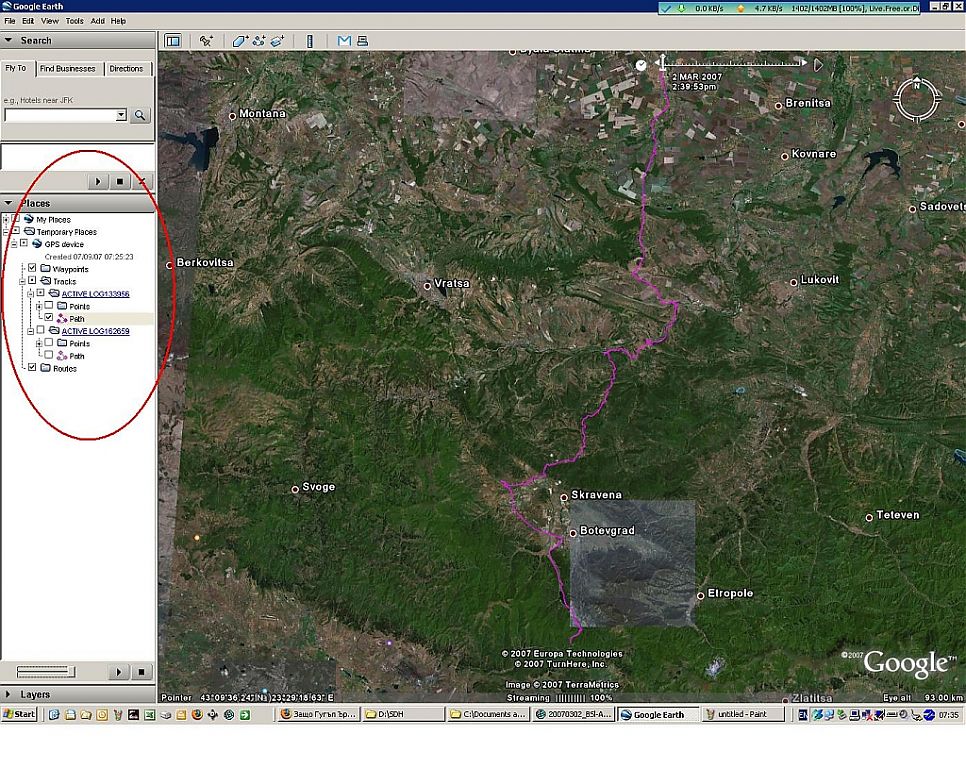966x768 pixels.
Task: Select the Add Polygon tool
Action: coord(240,41)
